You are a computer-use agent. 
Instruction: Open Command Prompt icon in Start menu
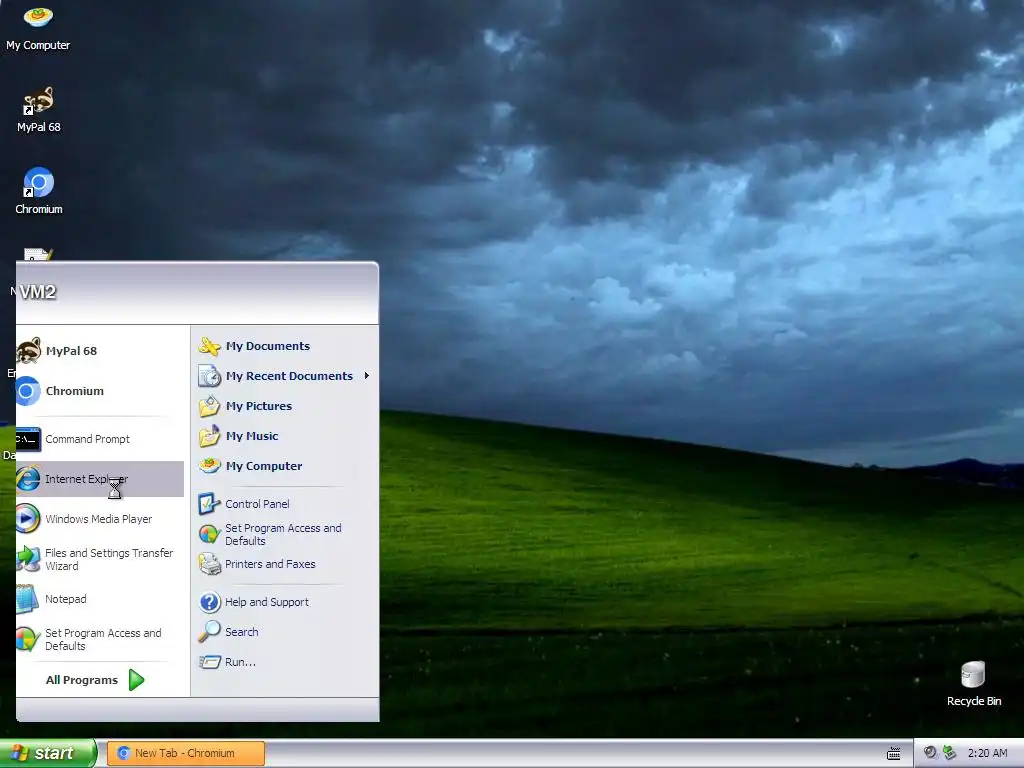28,440
